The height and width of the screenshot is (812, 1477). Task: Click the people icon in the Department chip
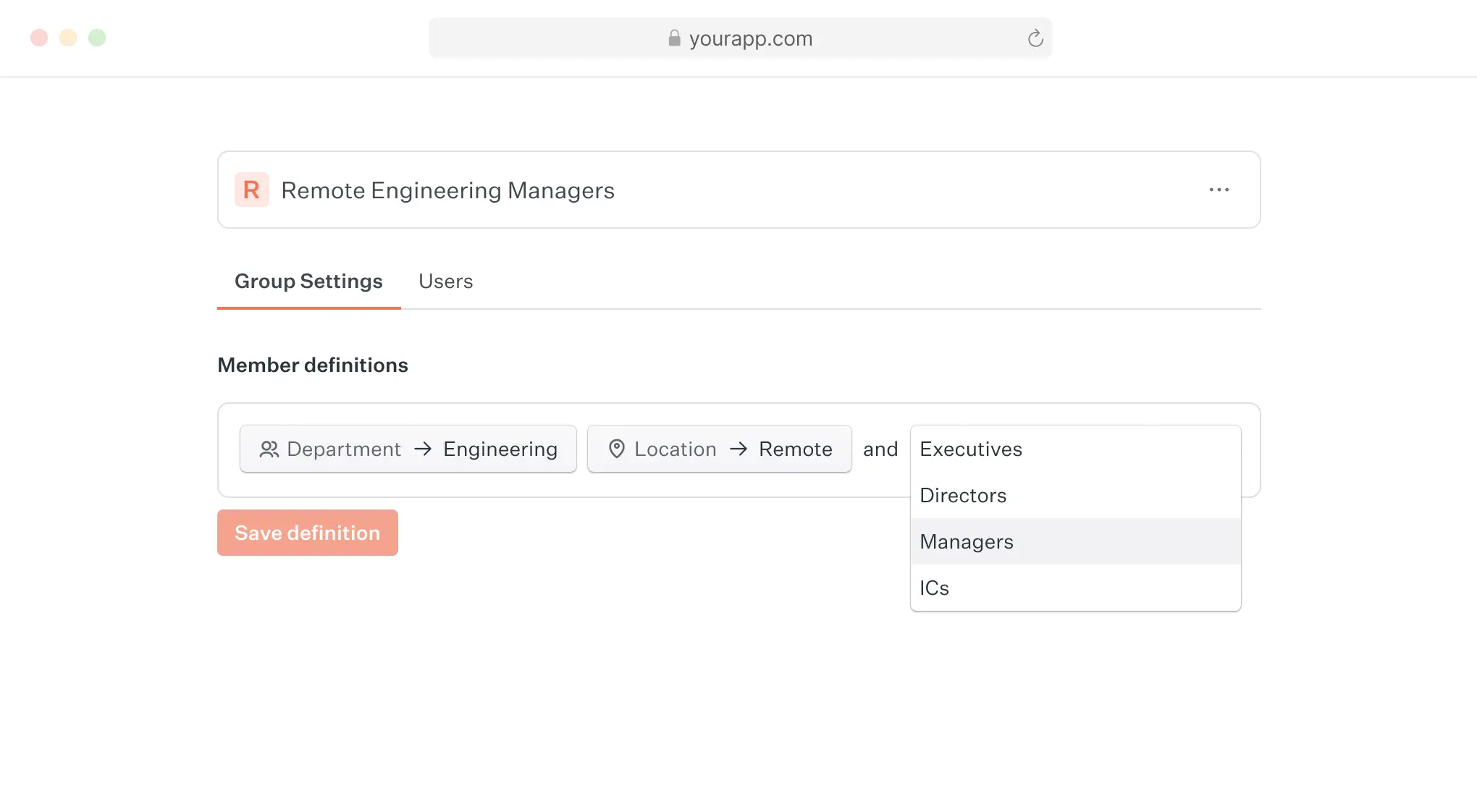[269, 449]
